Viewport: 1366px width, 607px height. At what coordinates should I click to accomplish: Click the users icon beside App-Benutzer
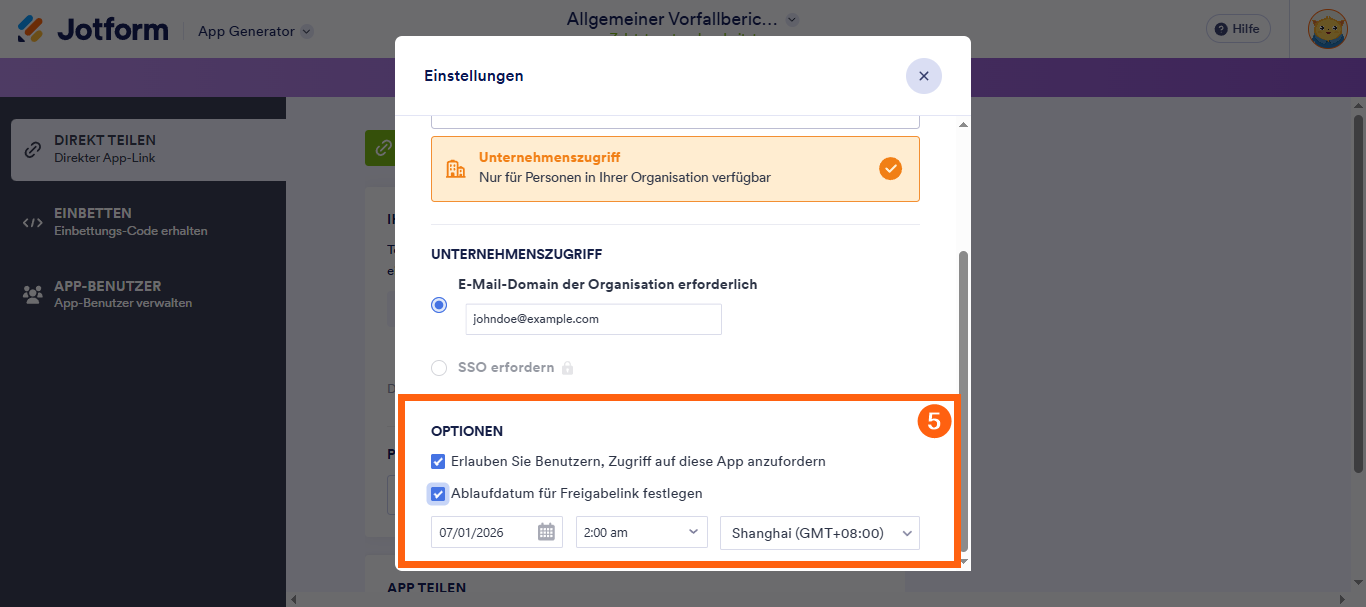tap(33, 295)
